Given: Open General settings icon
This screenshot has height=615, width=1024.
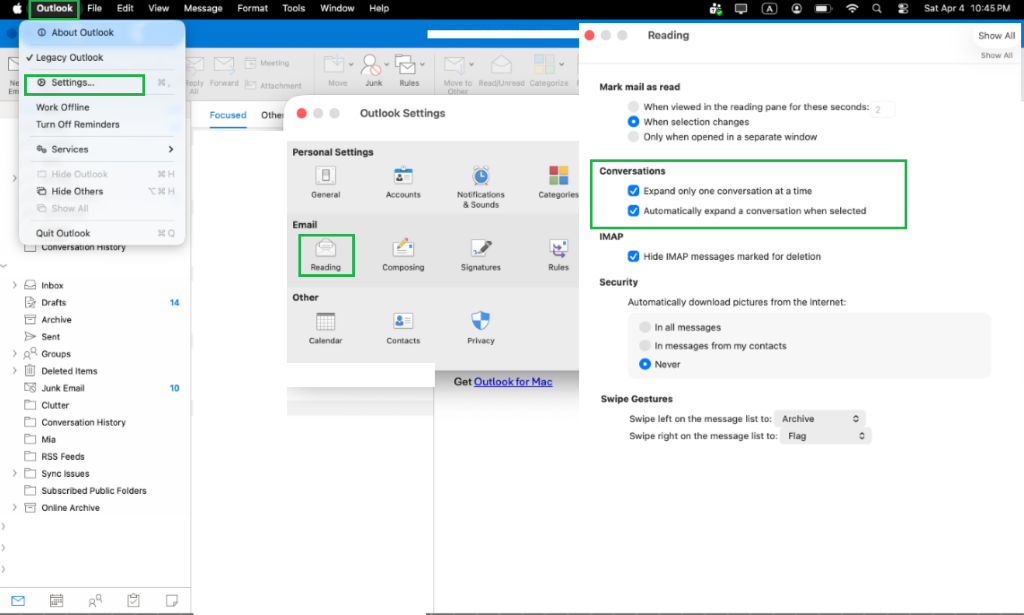Looking at the screenshot, I should coord(325,176).
